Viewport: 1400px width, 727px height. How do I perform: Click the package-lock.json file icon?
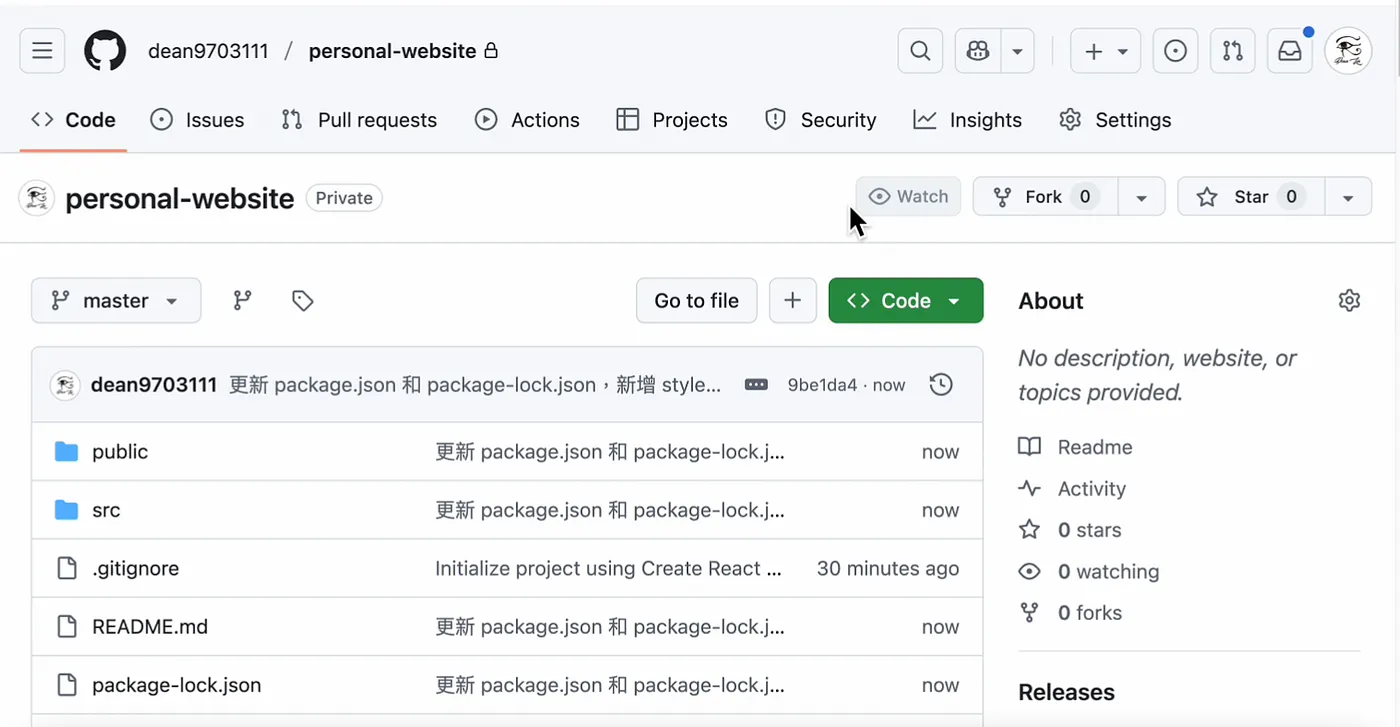point(66,686)
